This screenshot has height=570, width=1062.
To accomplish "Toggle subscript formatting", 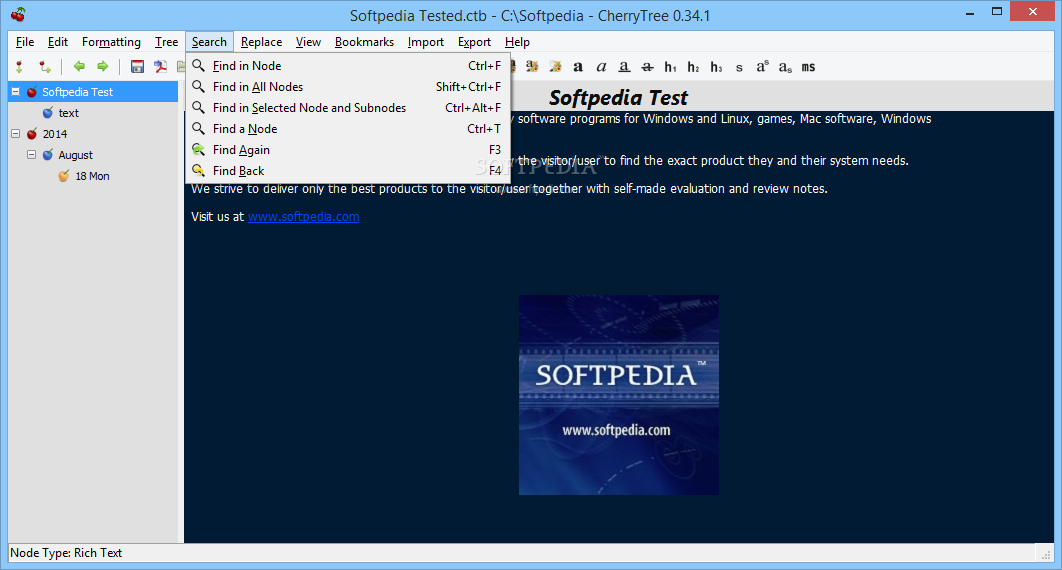I will point(785,66).
